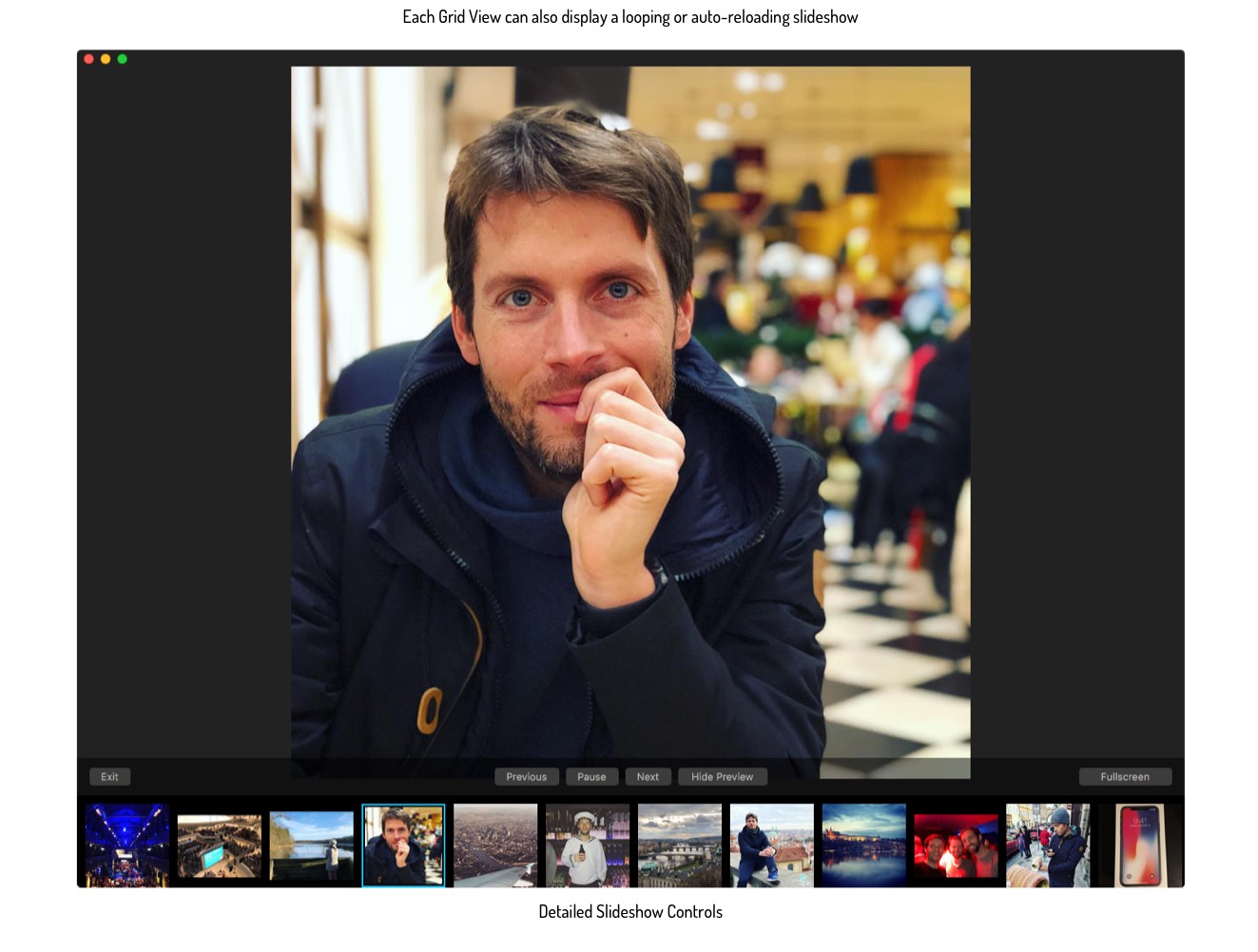Choose the lake landscape thumbnail
The width and height of the screenshot is (1258, 952).
[x=311, y=845]
